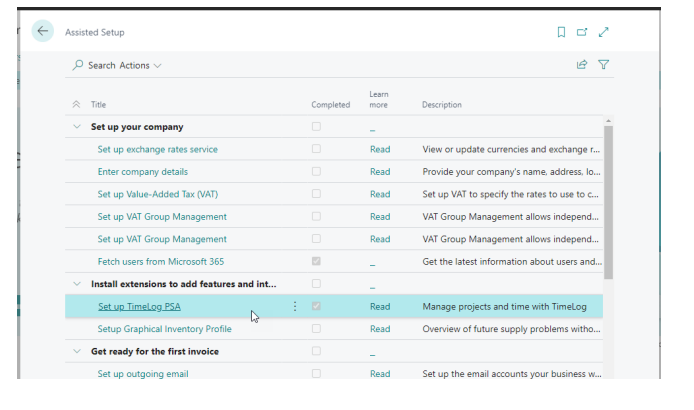
Task: Open the filter pane icon
Action: pos(604,65)
